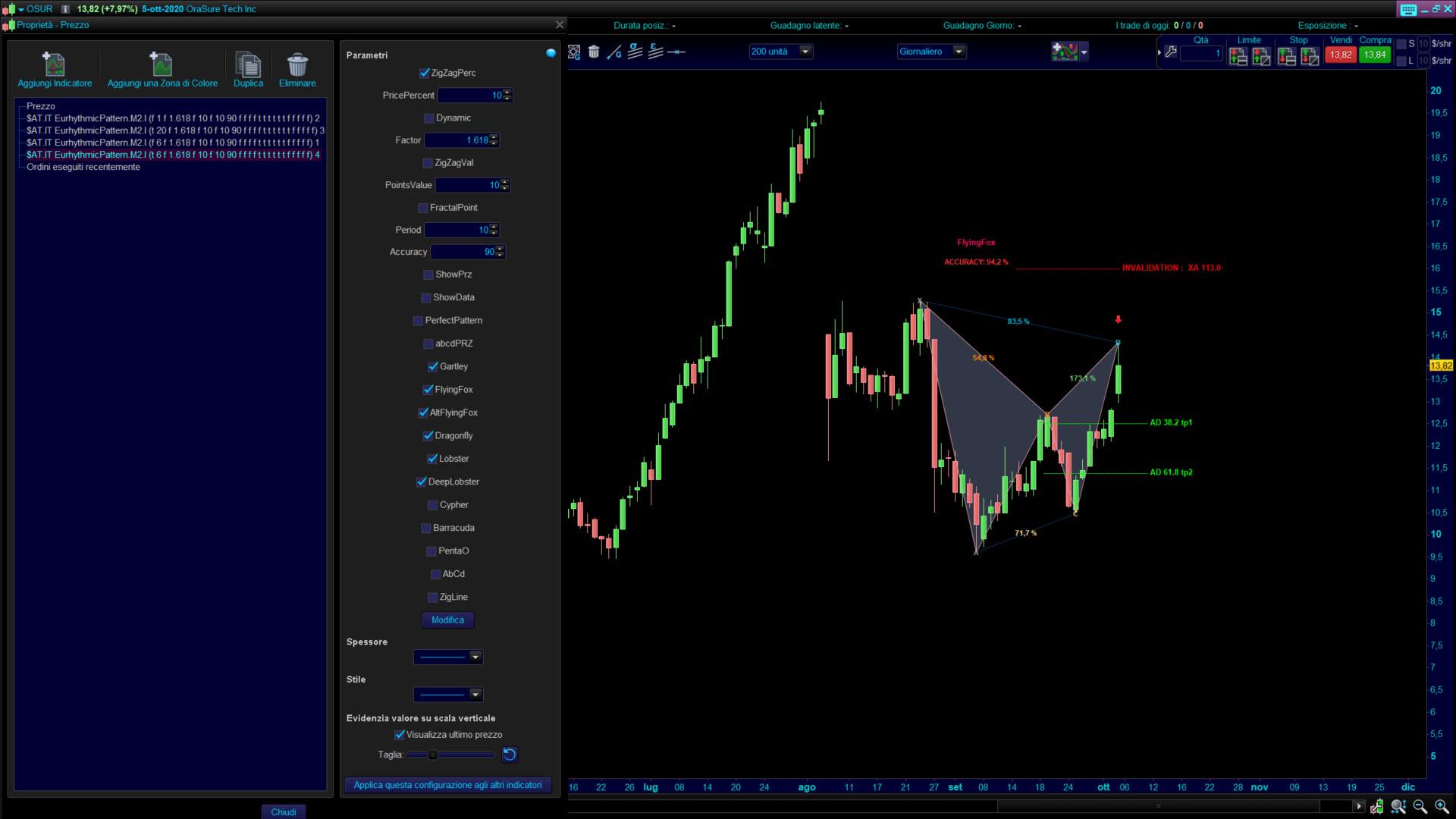Click the Eliminare trash icon
The image size is (1456, 819).
pyautogui.click(x=297, y=64)
